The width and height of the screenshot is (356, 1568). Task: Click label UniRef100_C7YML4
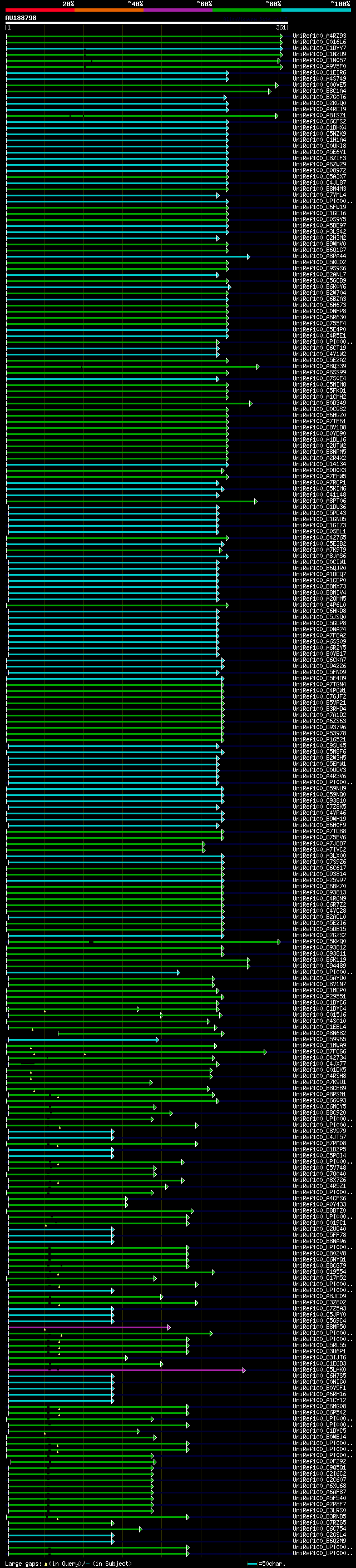click(x=319, y=195)
